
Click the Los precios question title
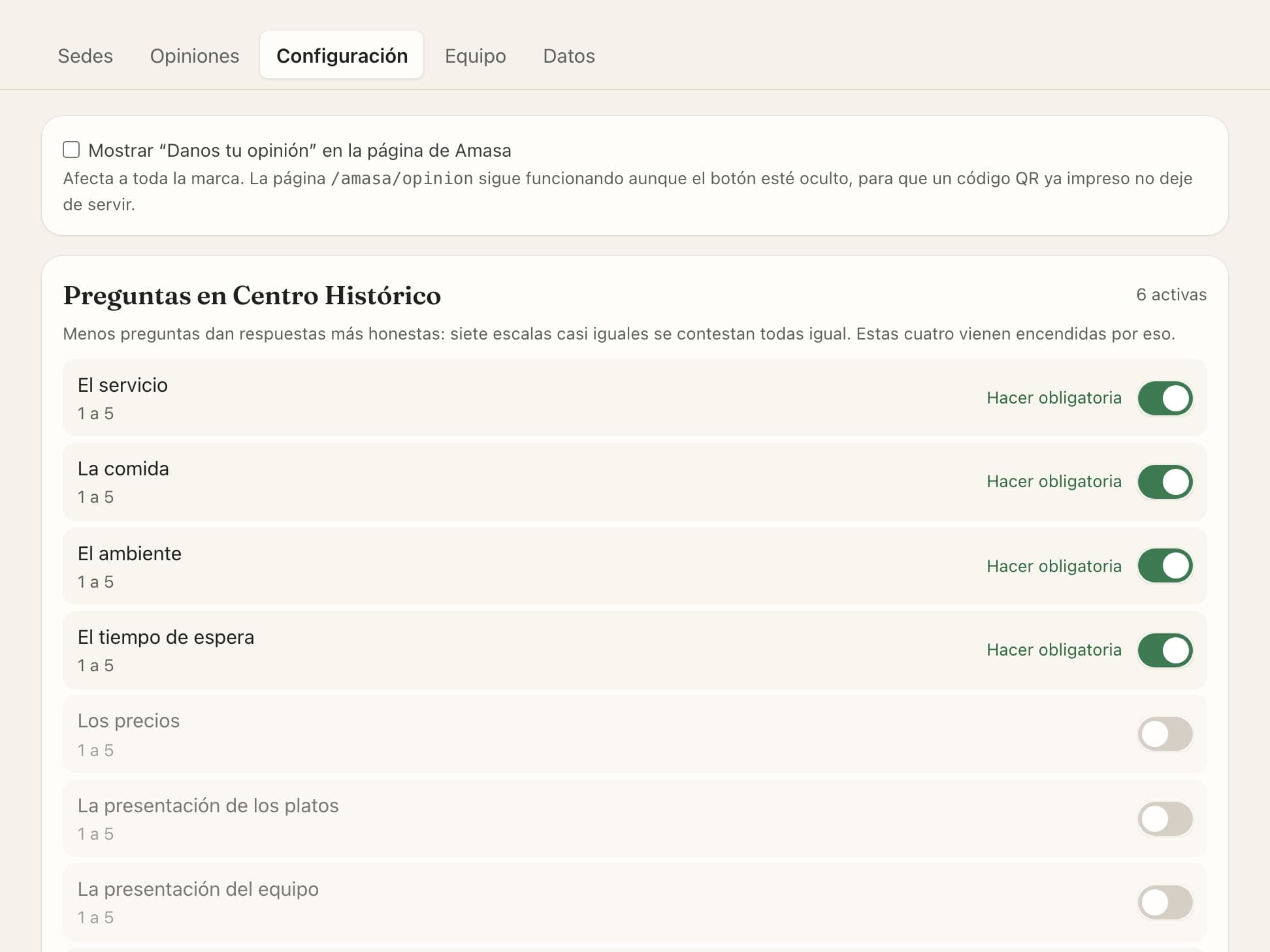(129, 720)
